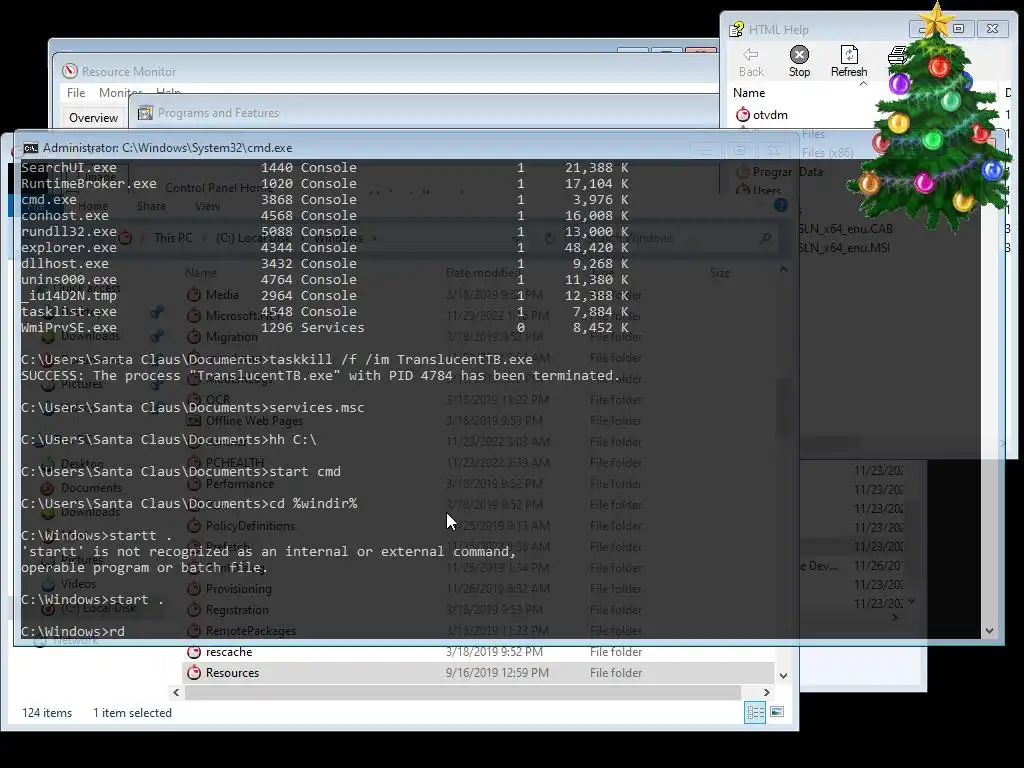Click the cmd.exe window title text
The width and height of the screenshot is (1024, 768).
(168, 148)
